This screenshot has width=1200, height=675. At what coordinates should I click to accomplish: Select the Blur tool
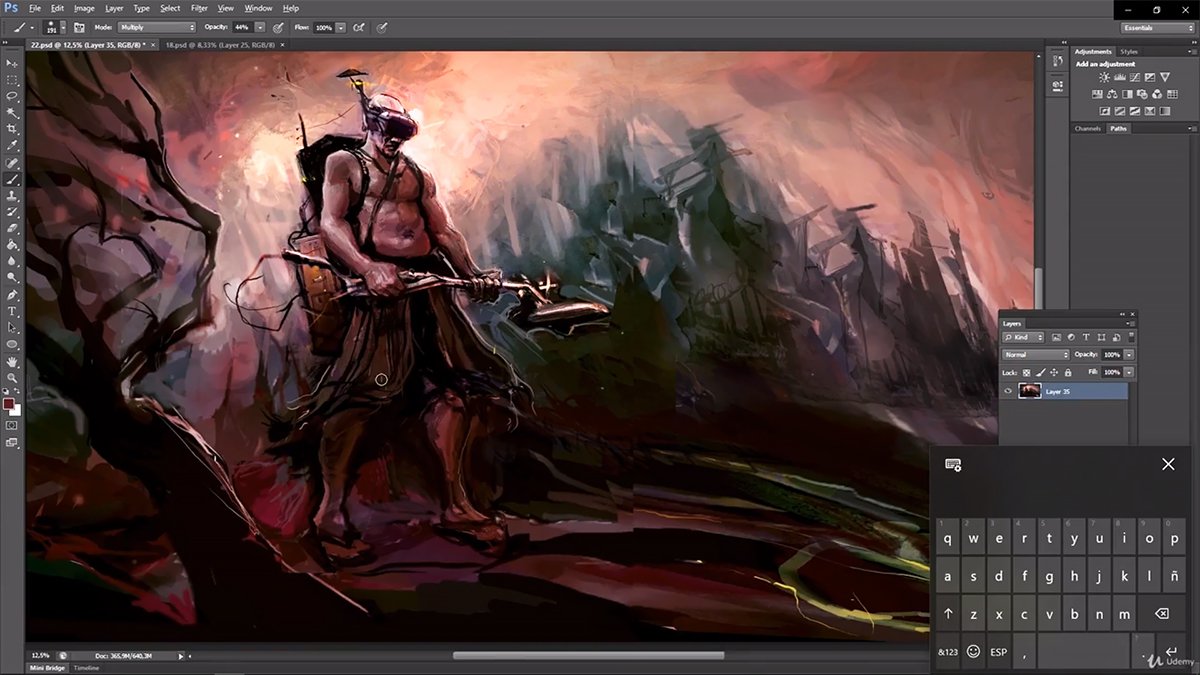pyautogui.click(x=12, y=261)
